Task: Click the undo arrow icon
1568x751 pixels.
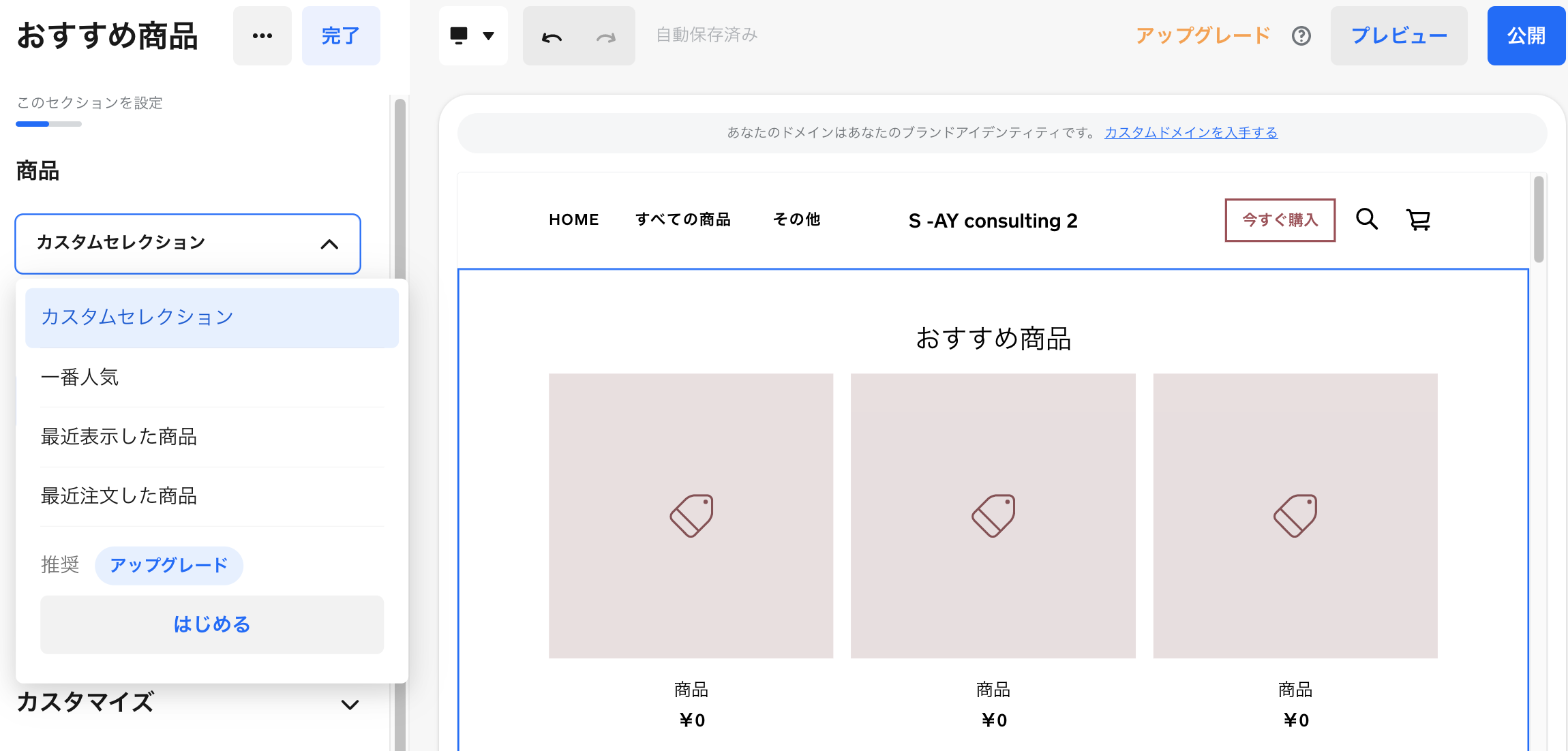Action: click(x=552, y=37)
